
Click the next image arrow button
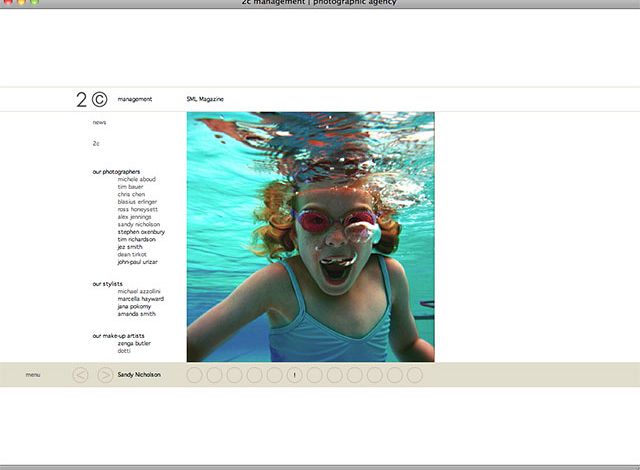tap(105, 375)
